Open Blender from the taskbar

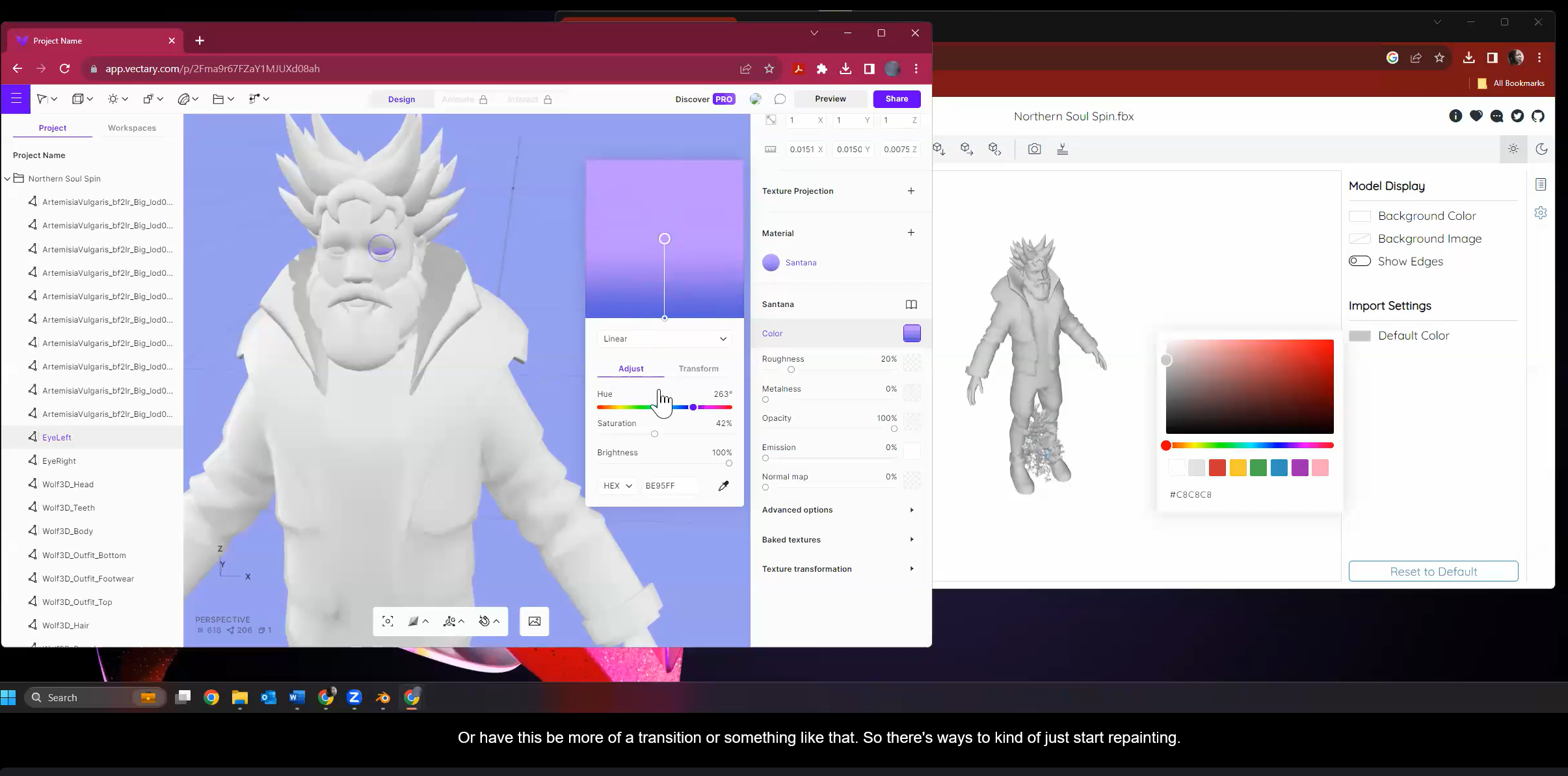(x=382, y=697)
